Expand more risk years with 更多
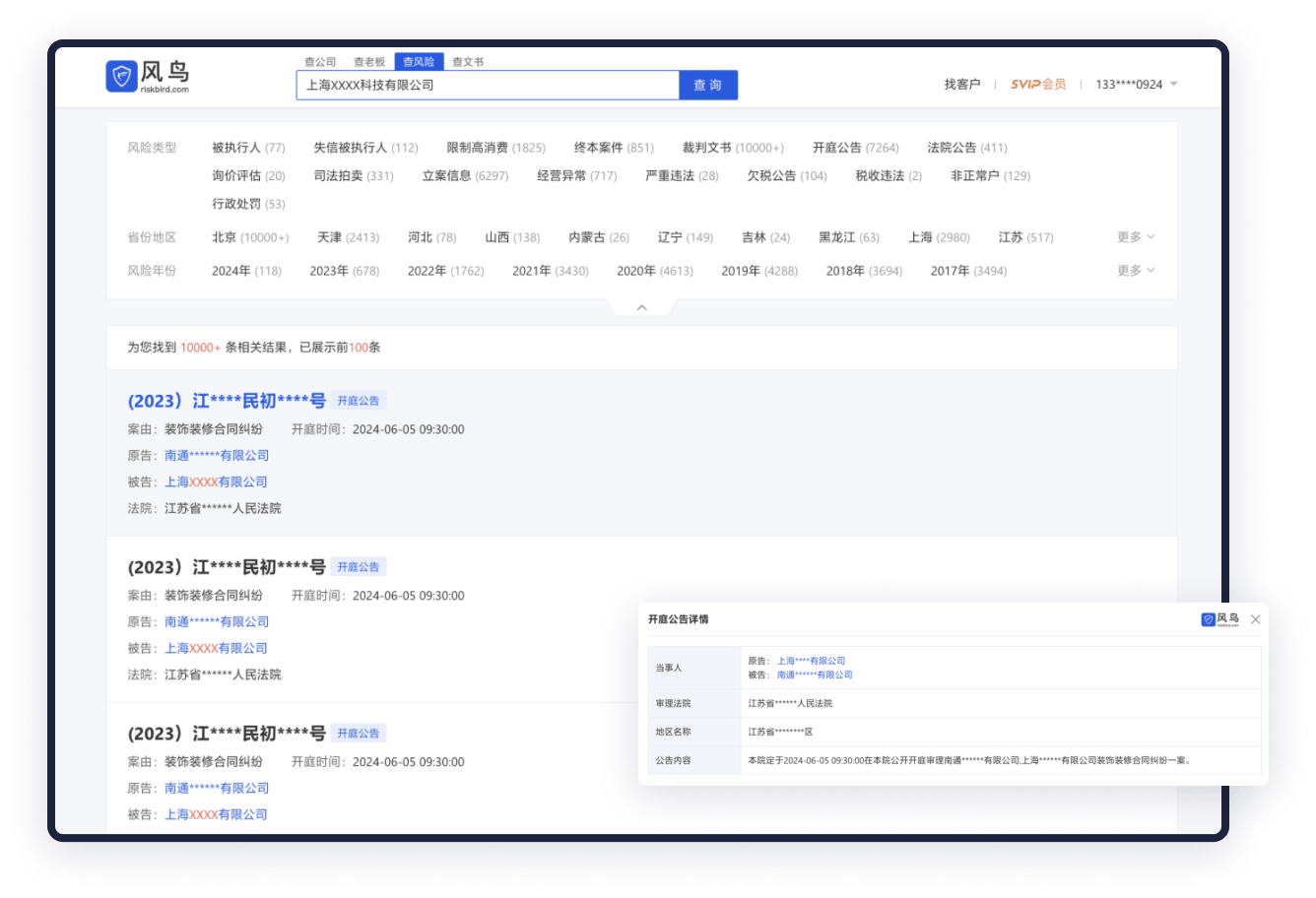The image size is (1316, 898). [x=1136, y=271]
